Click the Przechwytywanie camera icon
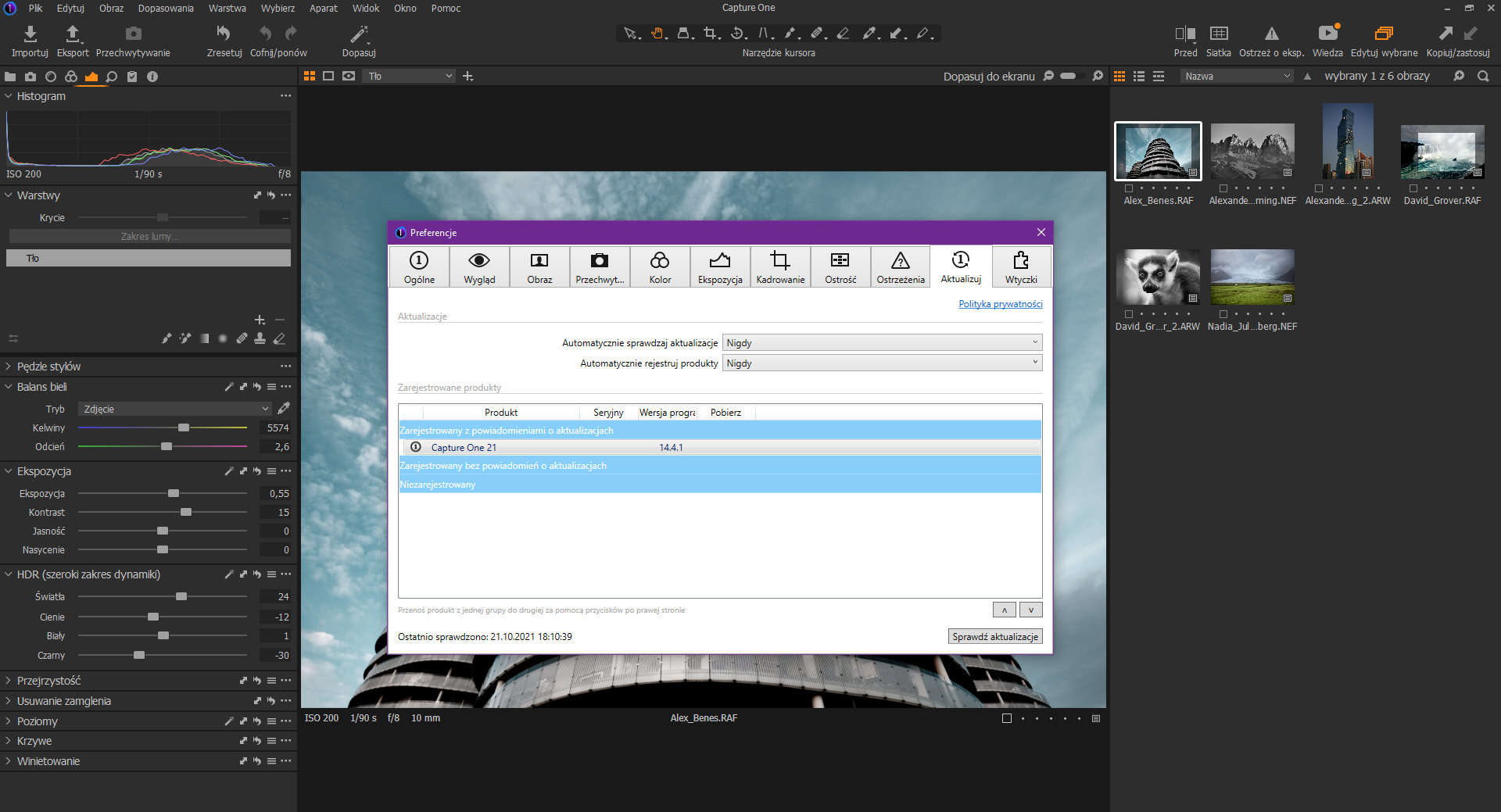 click(134, 34)
